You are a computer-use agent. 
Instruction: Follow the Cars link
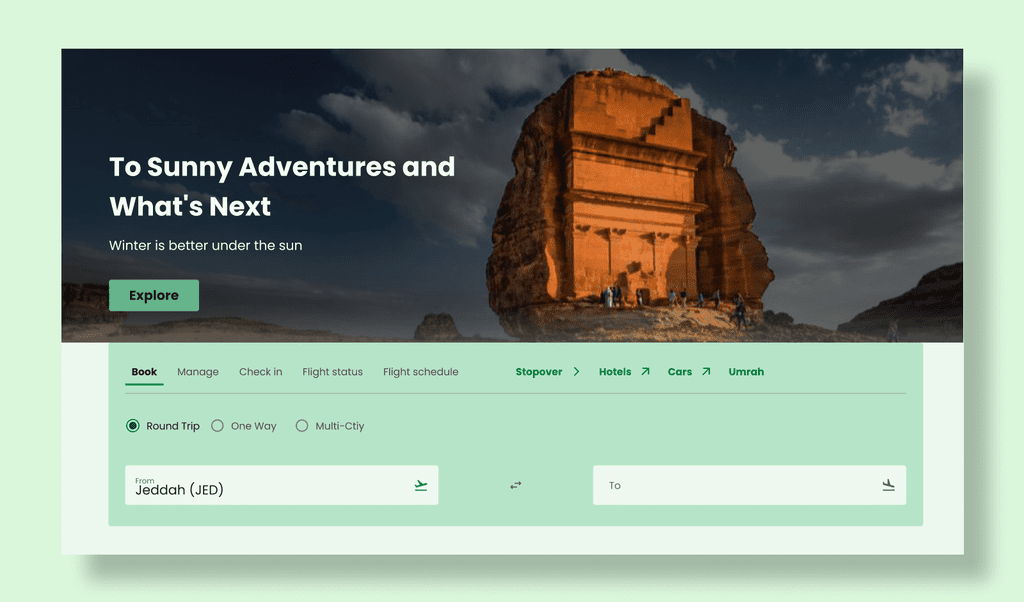pyautogui.click(x=680, y=372)
